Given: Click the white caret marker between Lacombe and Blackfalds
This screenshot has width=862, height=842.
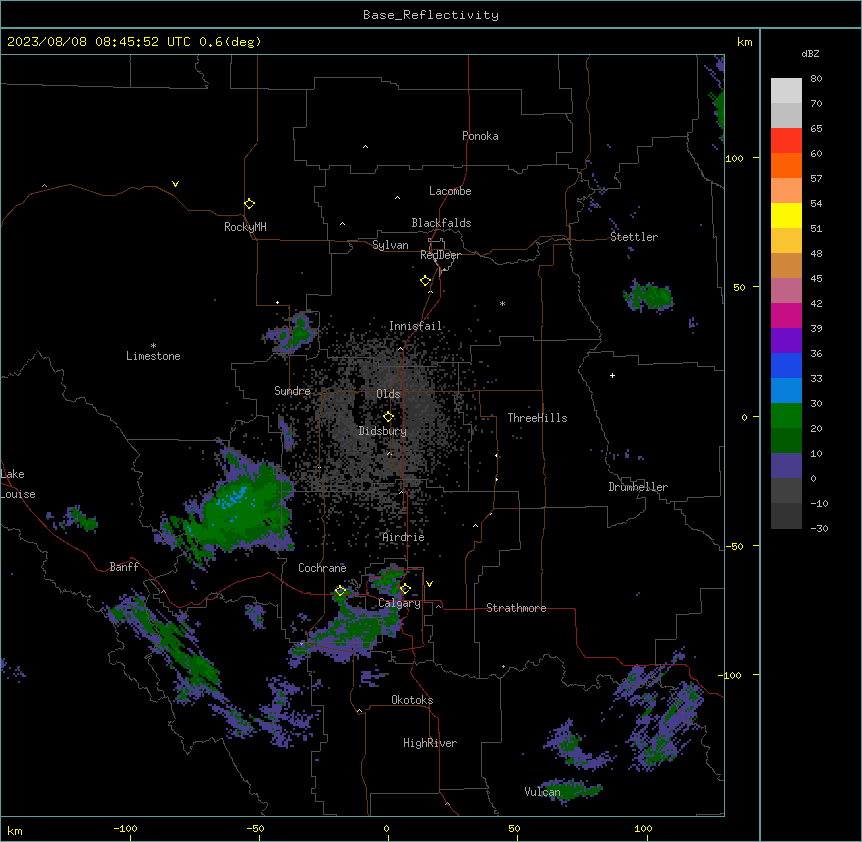Looking at the screenshot, I should point(397,198).
